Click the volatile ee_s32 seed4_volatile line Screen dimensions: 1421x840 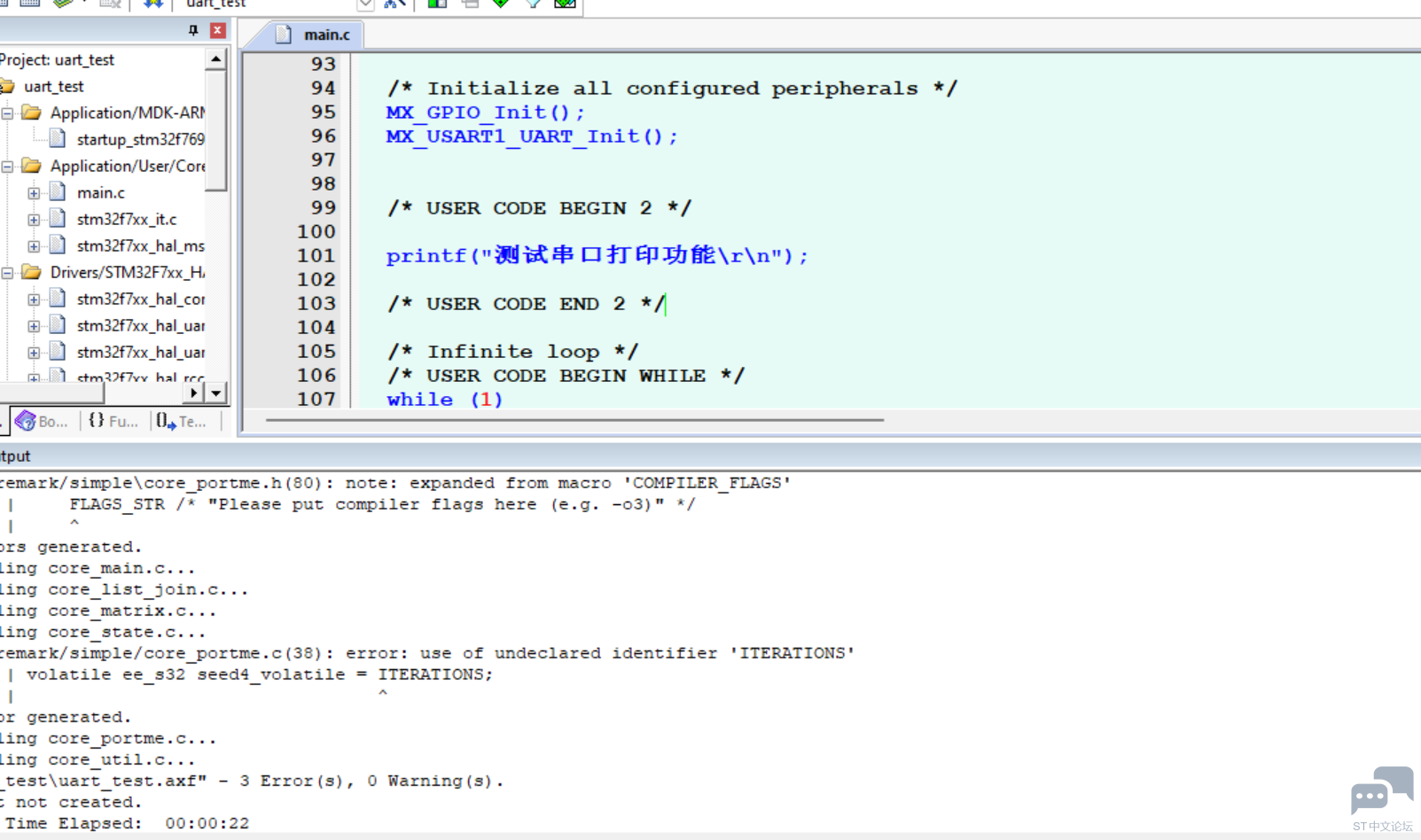(259, 674)
